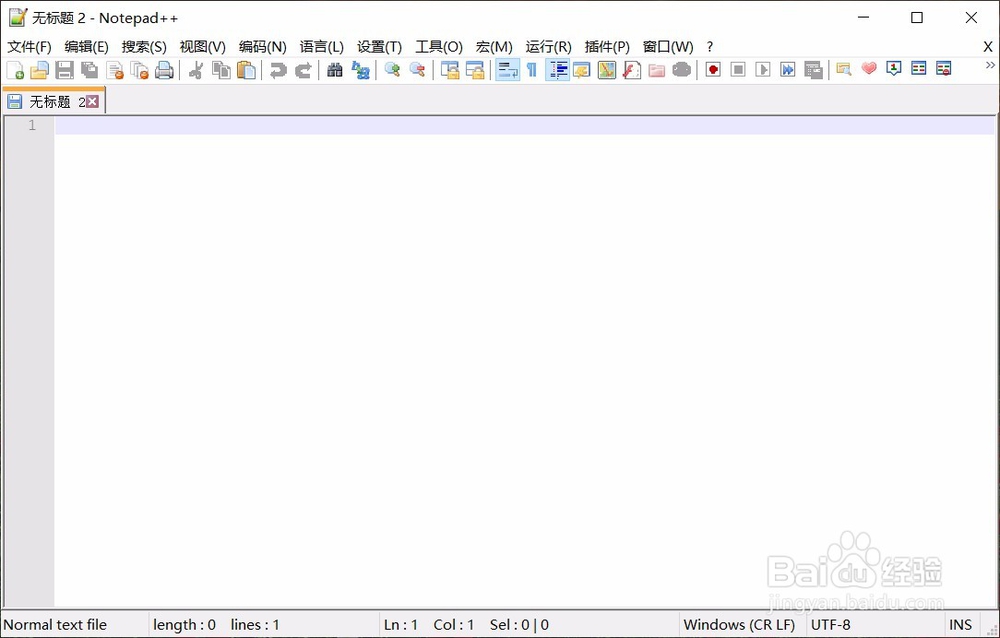Click the Cut scissors icon
1000x638 pixels.
[196, 70]
